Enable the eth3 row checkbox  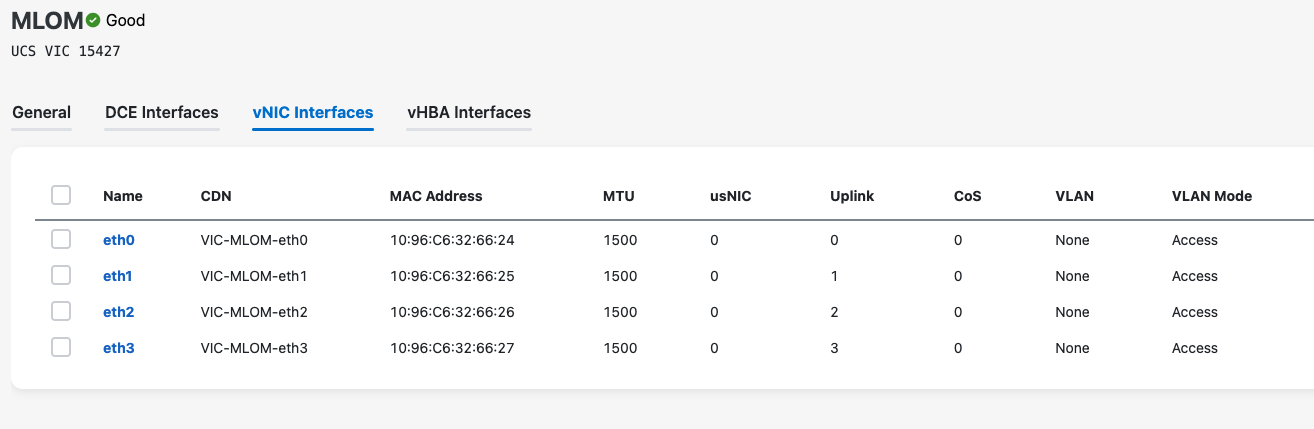click(61, 347)
